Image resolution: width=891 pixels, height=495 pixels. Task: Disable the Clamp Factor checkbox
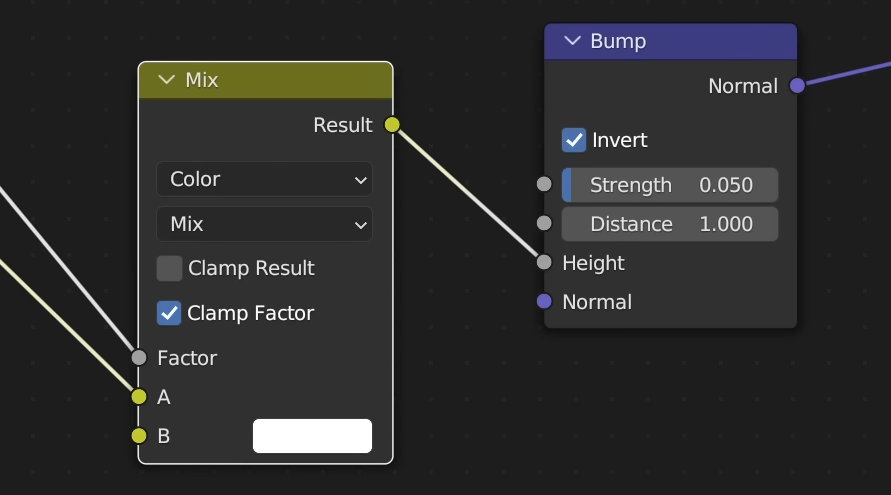coord(170,313)
